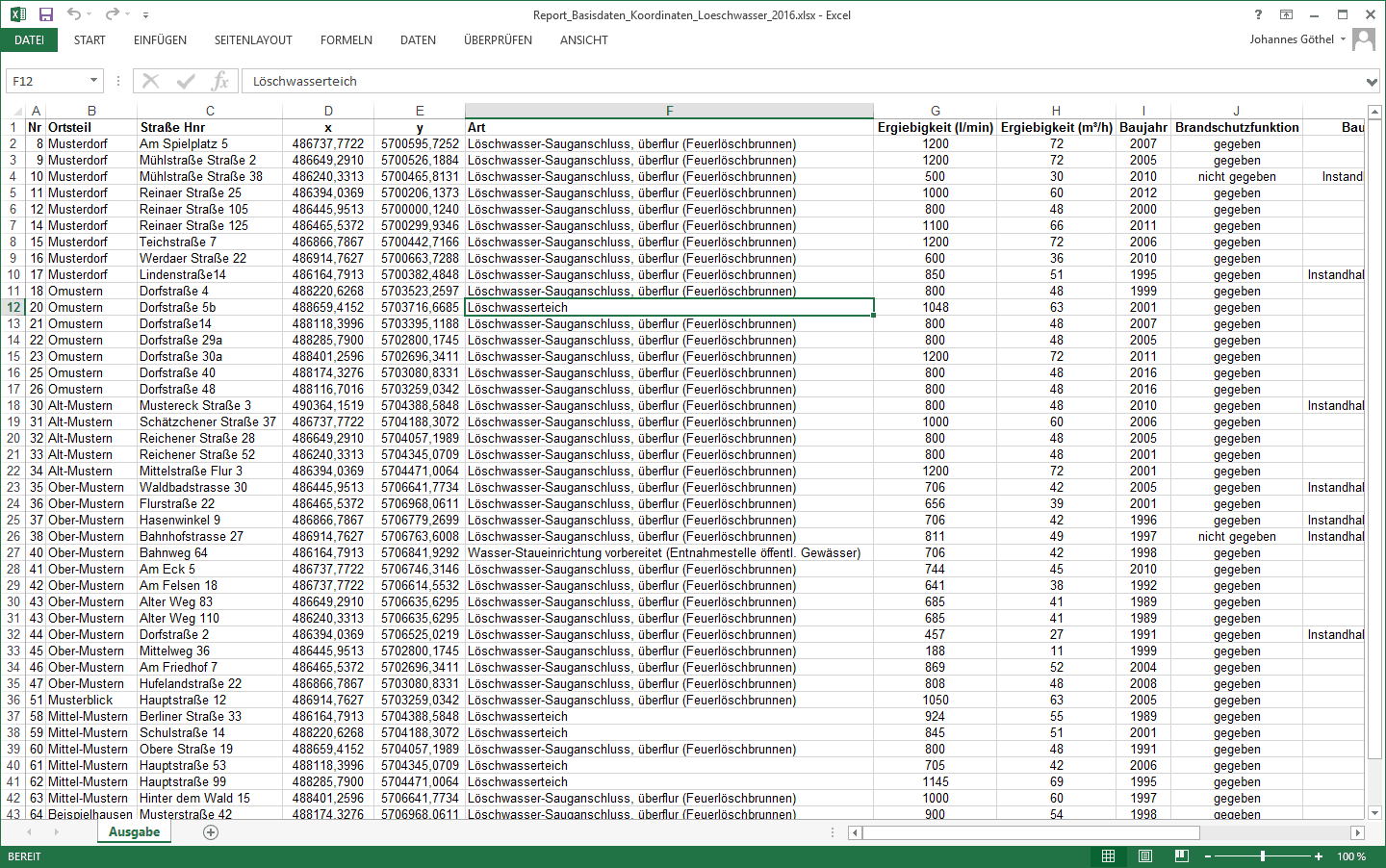The width and height of the screenshot is (1386, 868).
Task: Open the Ribbon Display Options icon
Action: pyautogui.click(x=1286, y=14)
